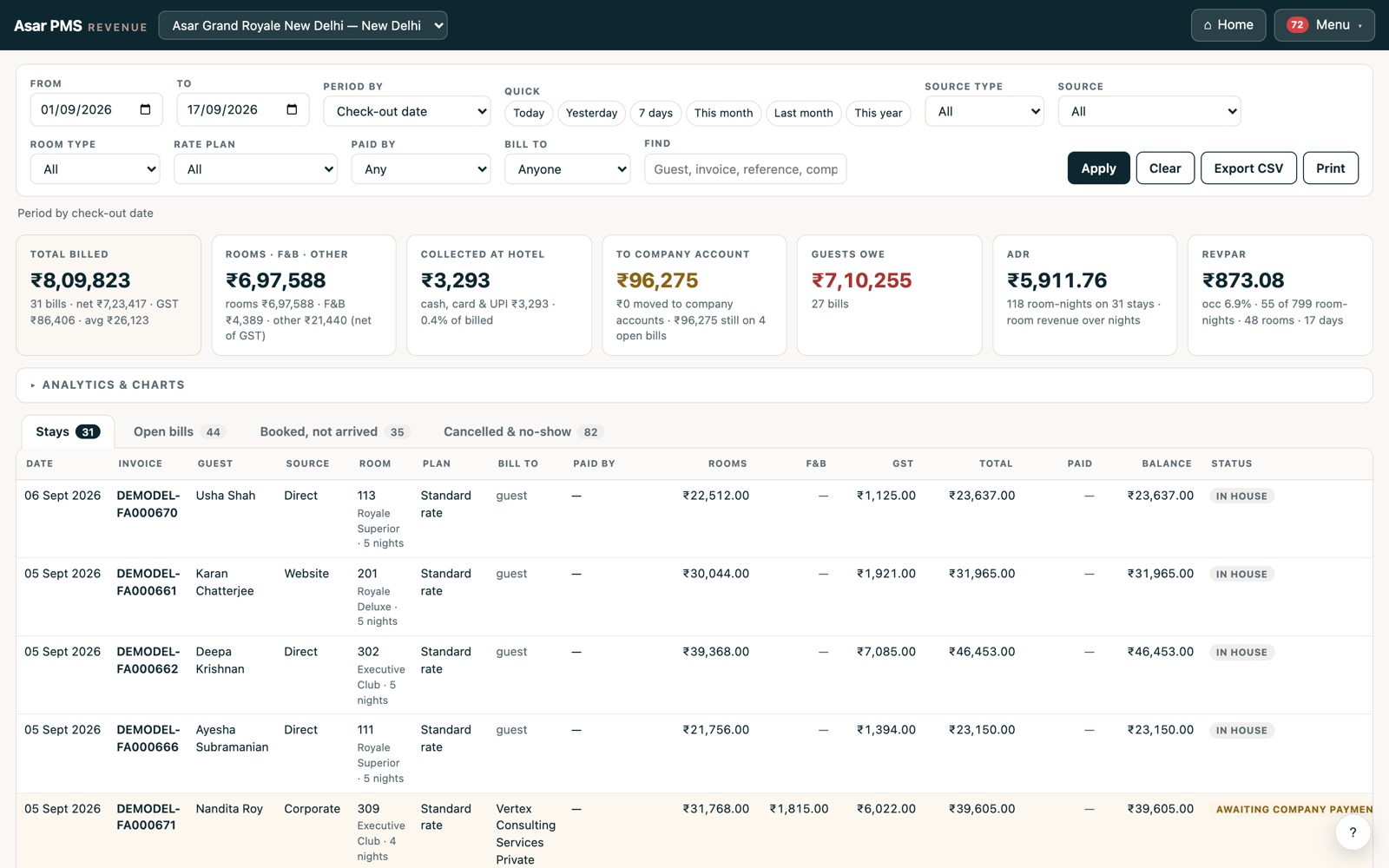This screenshot has width=1389, height=868.
Task: Click guest name Deepa Krishnan
Action: tap(221, 661)
